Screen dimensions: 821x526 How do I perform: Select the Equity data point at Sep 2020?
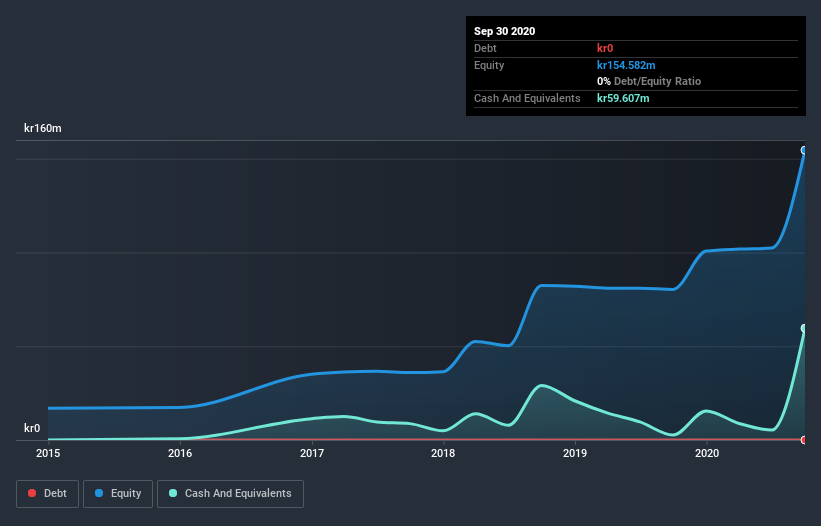pyautogui.click(x=804, y=150)
